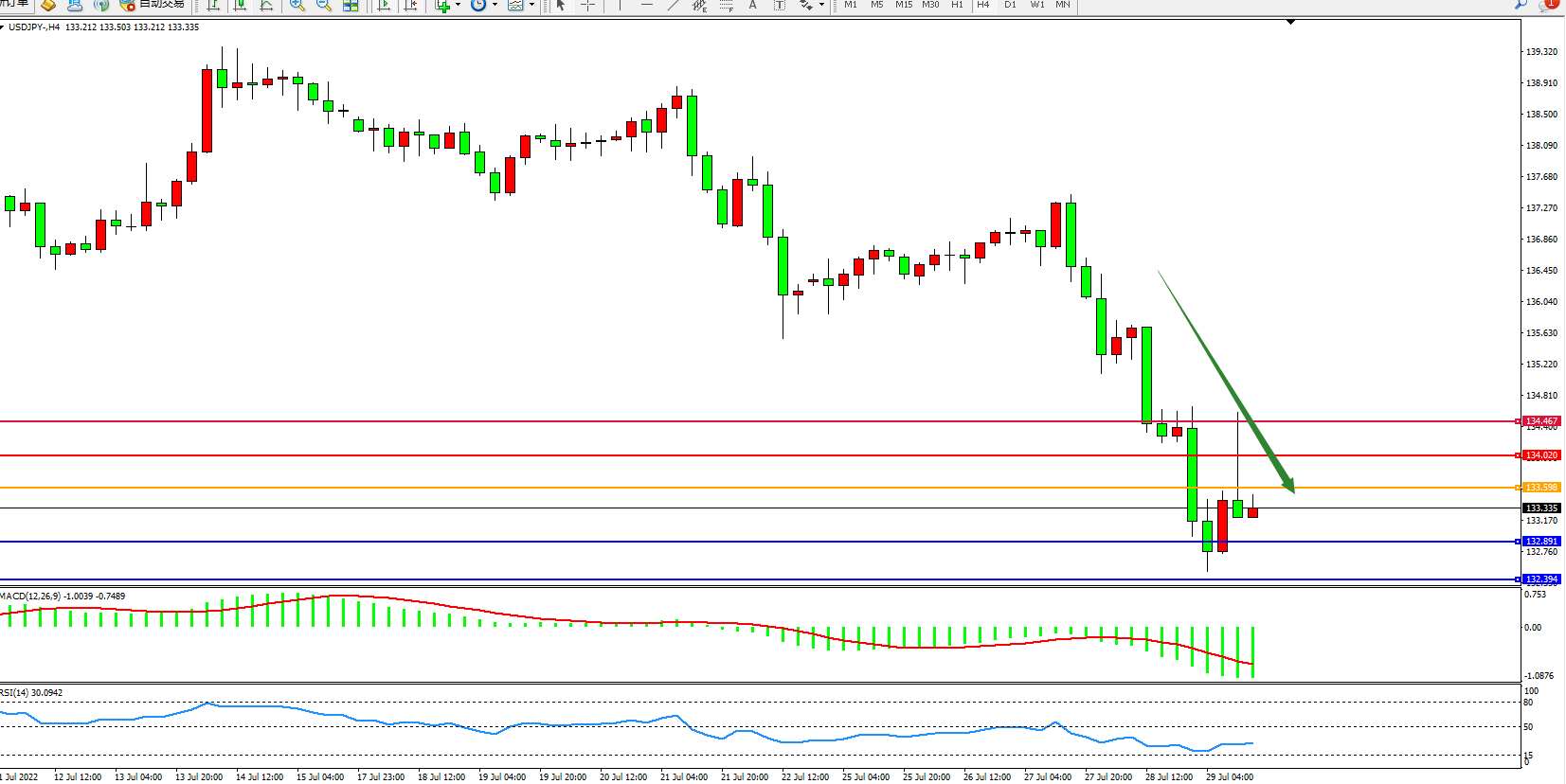The width and height of the screenshot is (1566, 784).
Task: Toggle the H4 timeframe button
Action: click(x=983, y=5)
